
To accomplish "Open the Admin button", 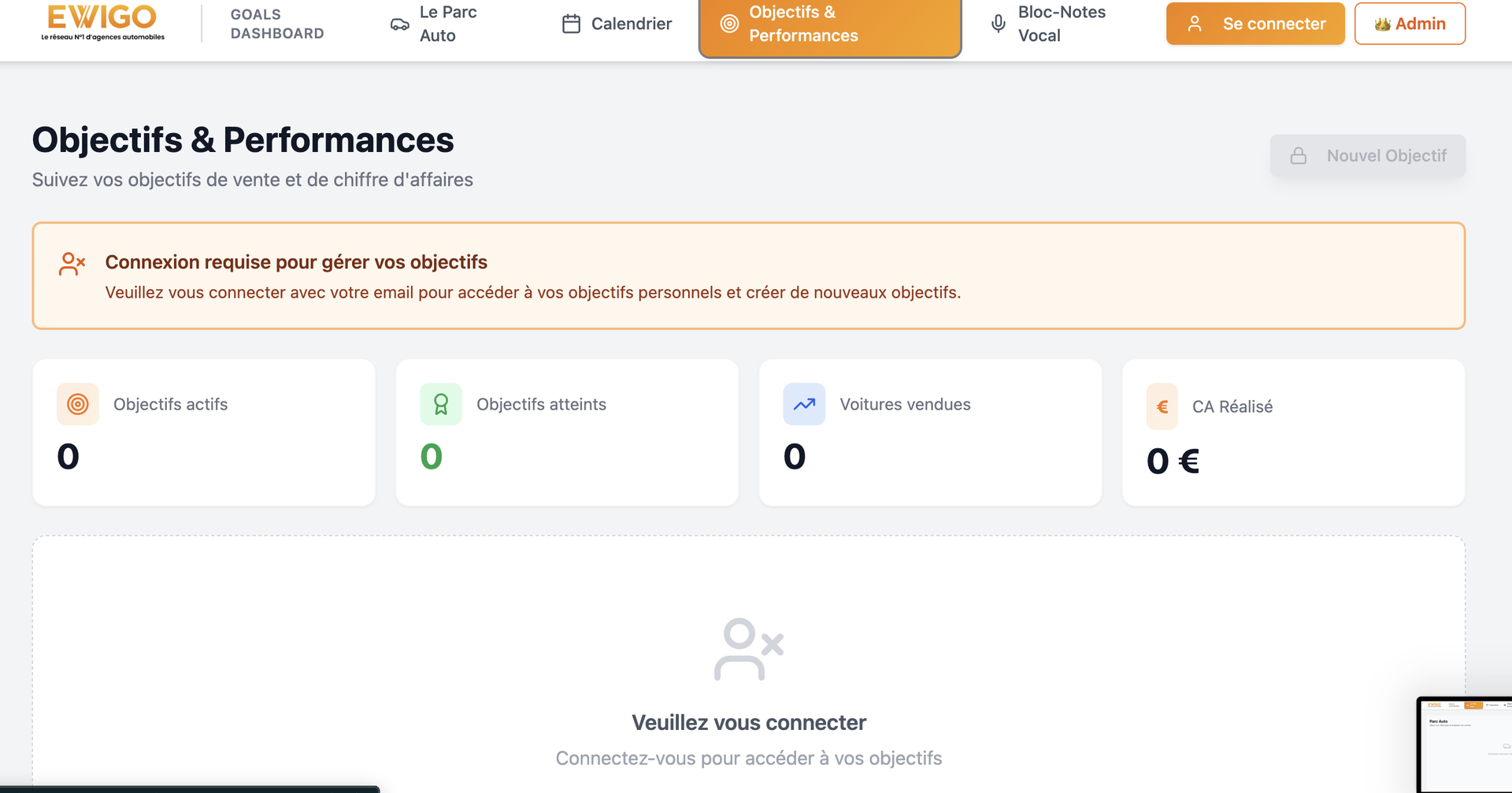I will pos(1410,24).
